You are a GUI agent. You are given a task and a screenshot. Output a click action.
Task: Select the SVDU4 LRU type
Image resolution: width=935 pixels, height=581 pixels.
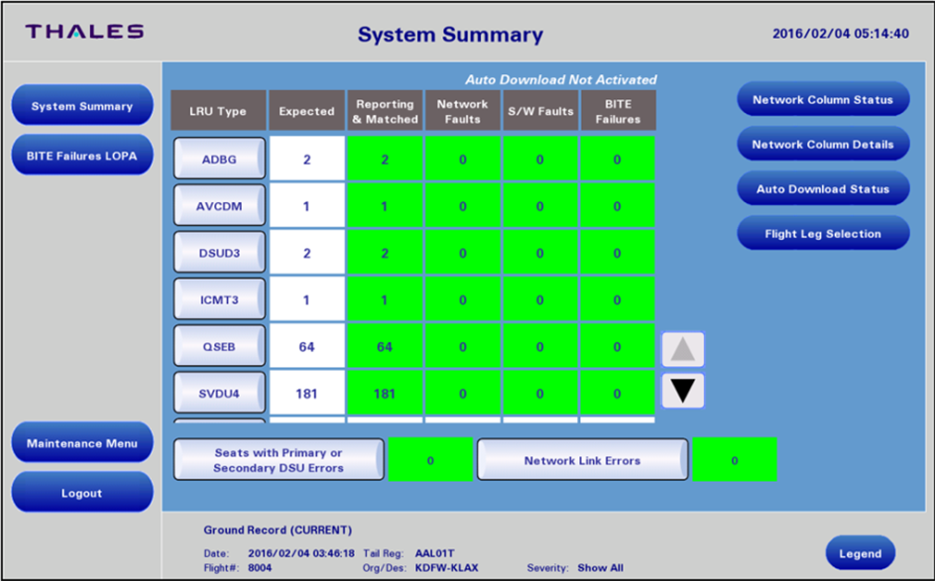219,393
